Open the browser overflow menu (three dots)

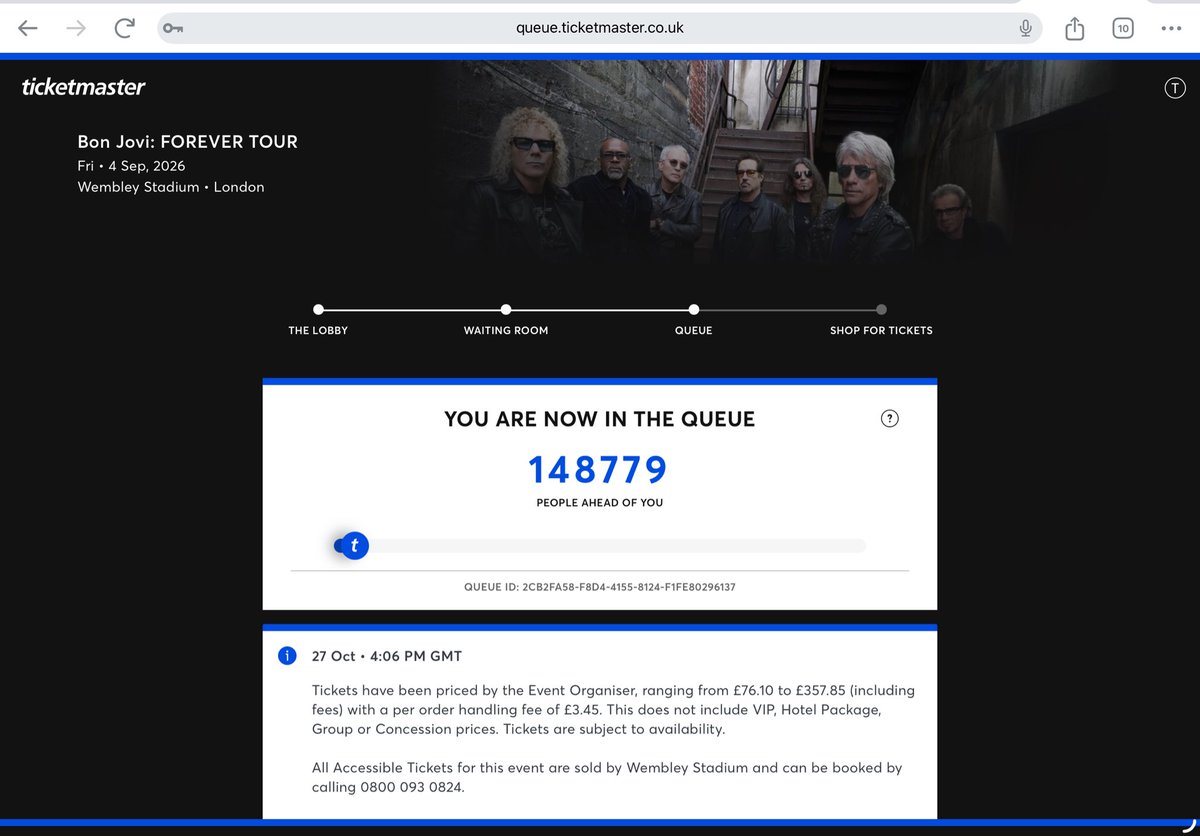1170,28
